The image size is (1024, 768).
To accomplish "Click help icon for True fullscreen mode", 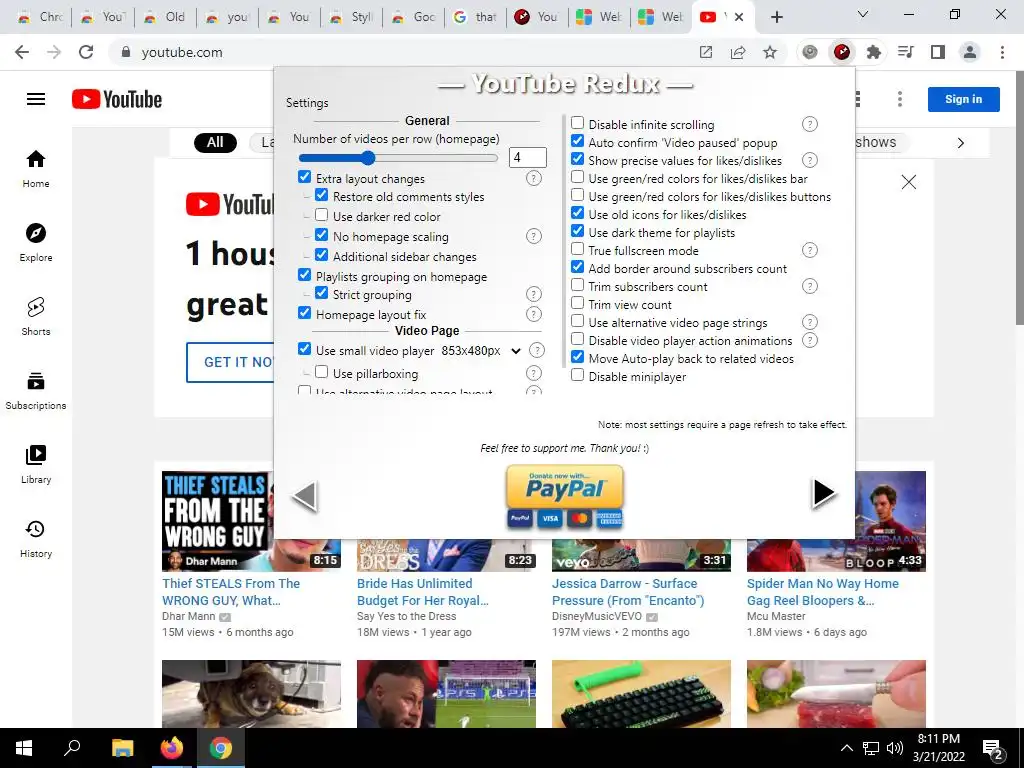I will point(809,250).
